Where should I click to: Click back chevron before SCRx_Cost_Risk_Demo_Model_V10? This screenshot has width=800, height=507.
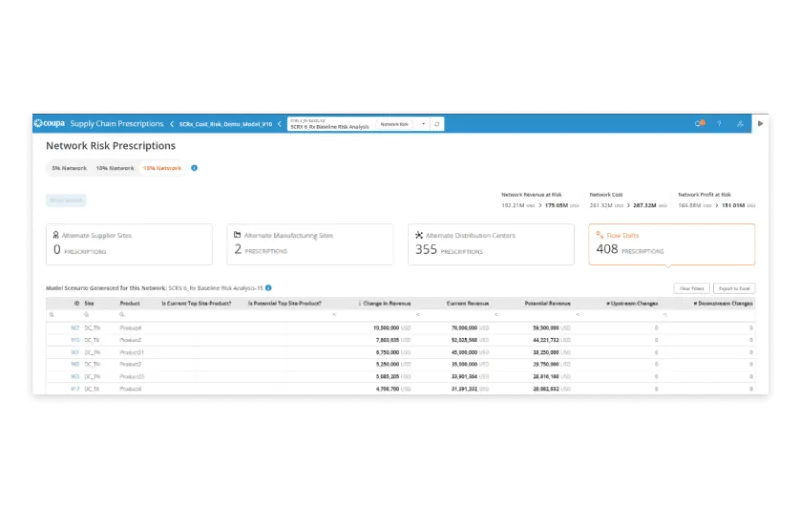[172, 124]
